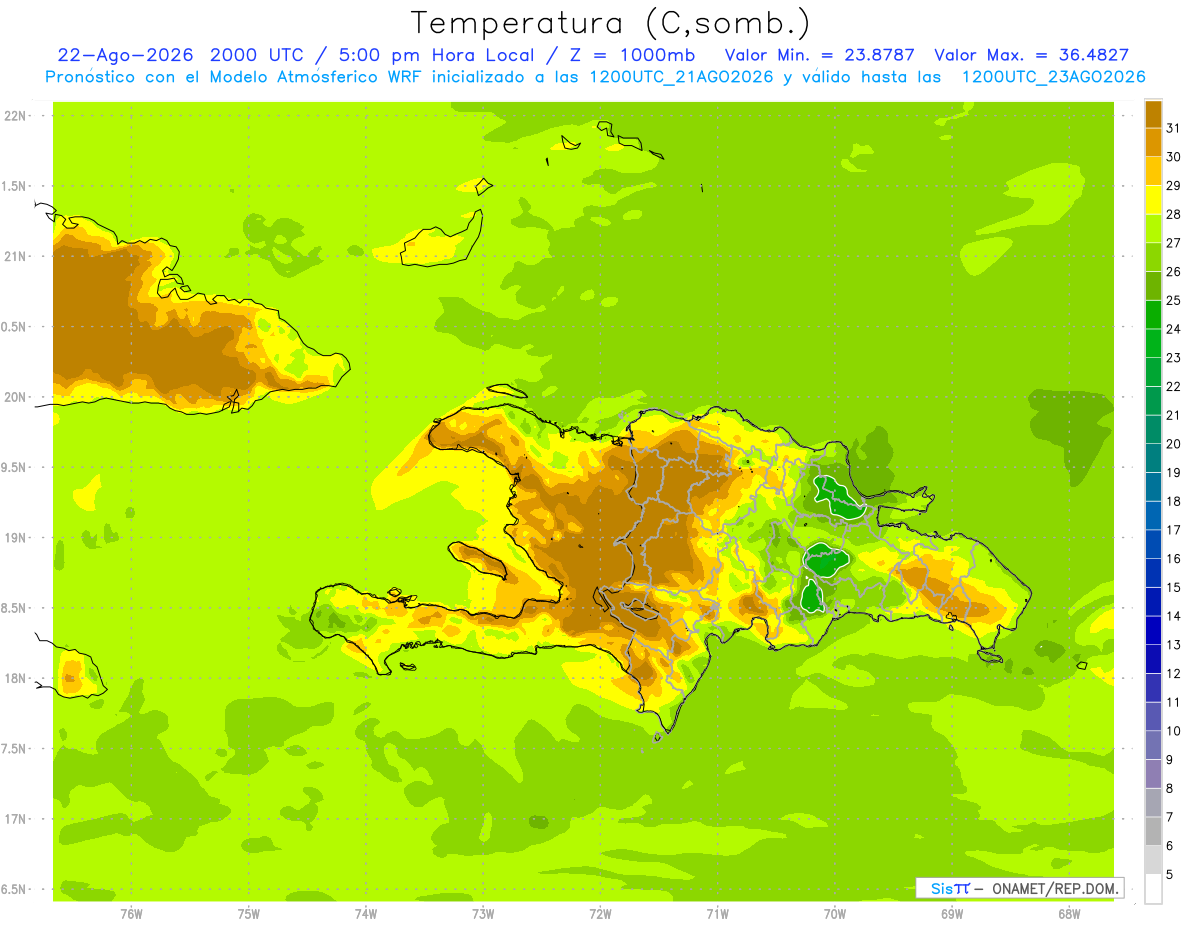The height and width of the screenshot is (927, 1200).
Task: Select the 5 value on the color scale
Action: coord(1170,874)
